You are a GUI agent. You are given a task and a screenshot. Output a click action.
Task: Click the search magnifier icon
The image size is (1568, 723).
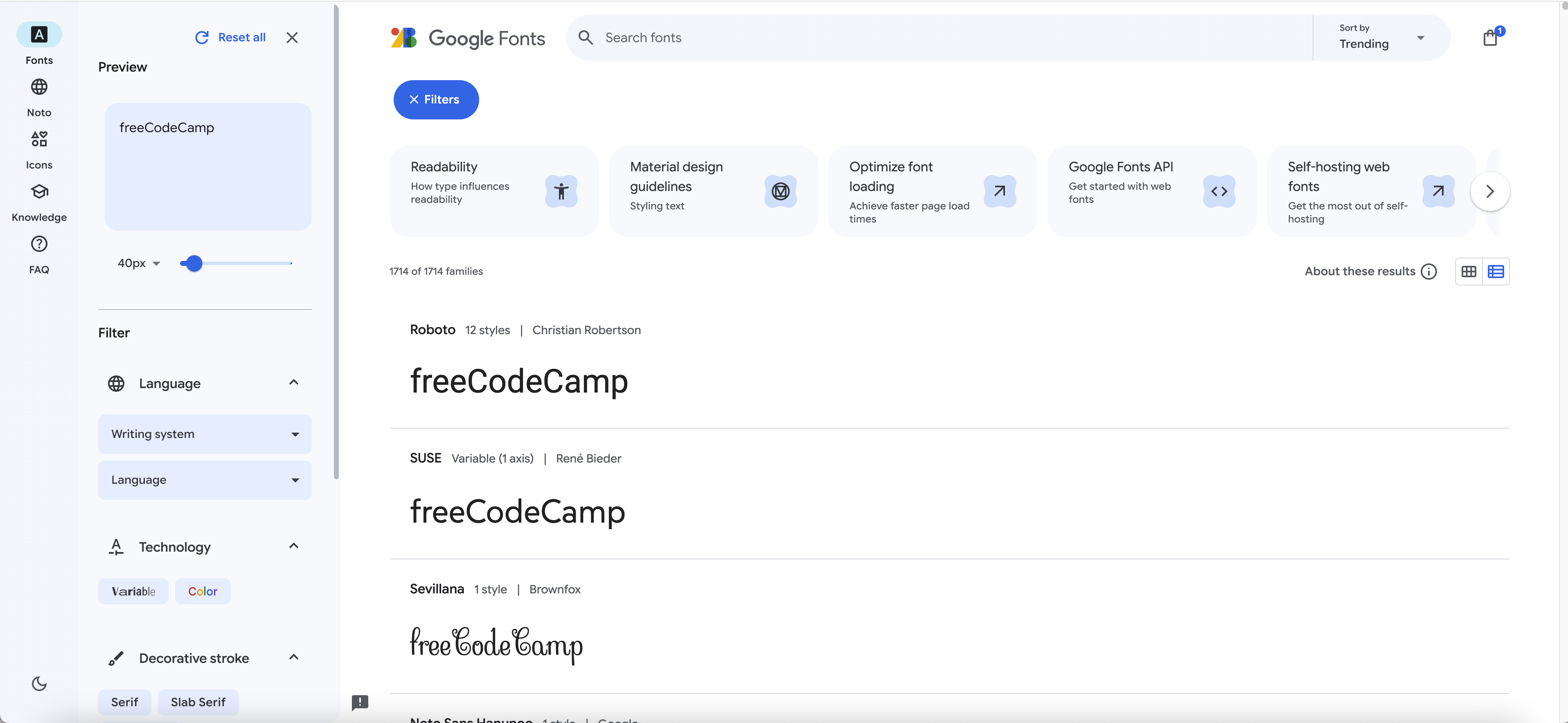pyautogui.click(x=586, y=38)
